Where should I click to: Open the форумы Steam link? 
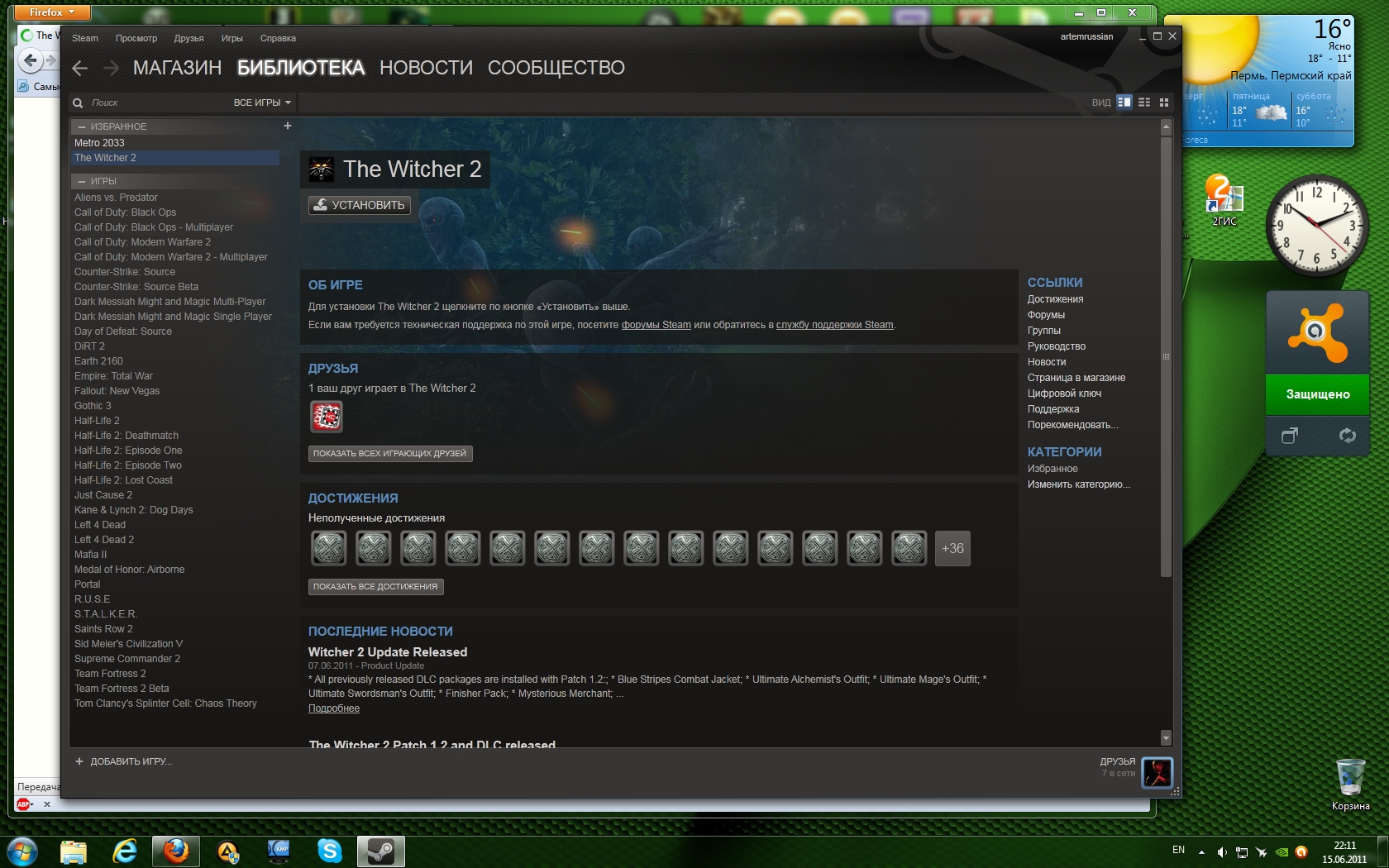pyautogui.click(x=656, y=325)
